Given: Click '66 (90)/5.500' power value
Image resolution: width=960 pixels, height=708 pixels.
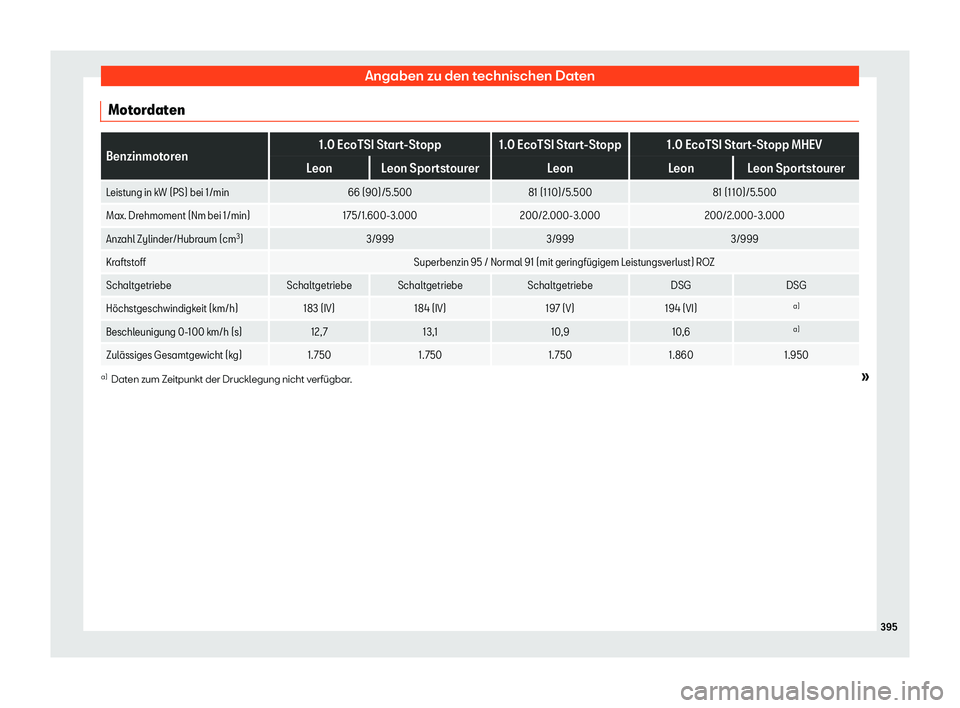Looking at the screenshot, I should pos(380,192).
